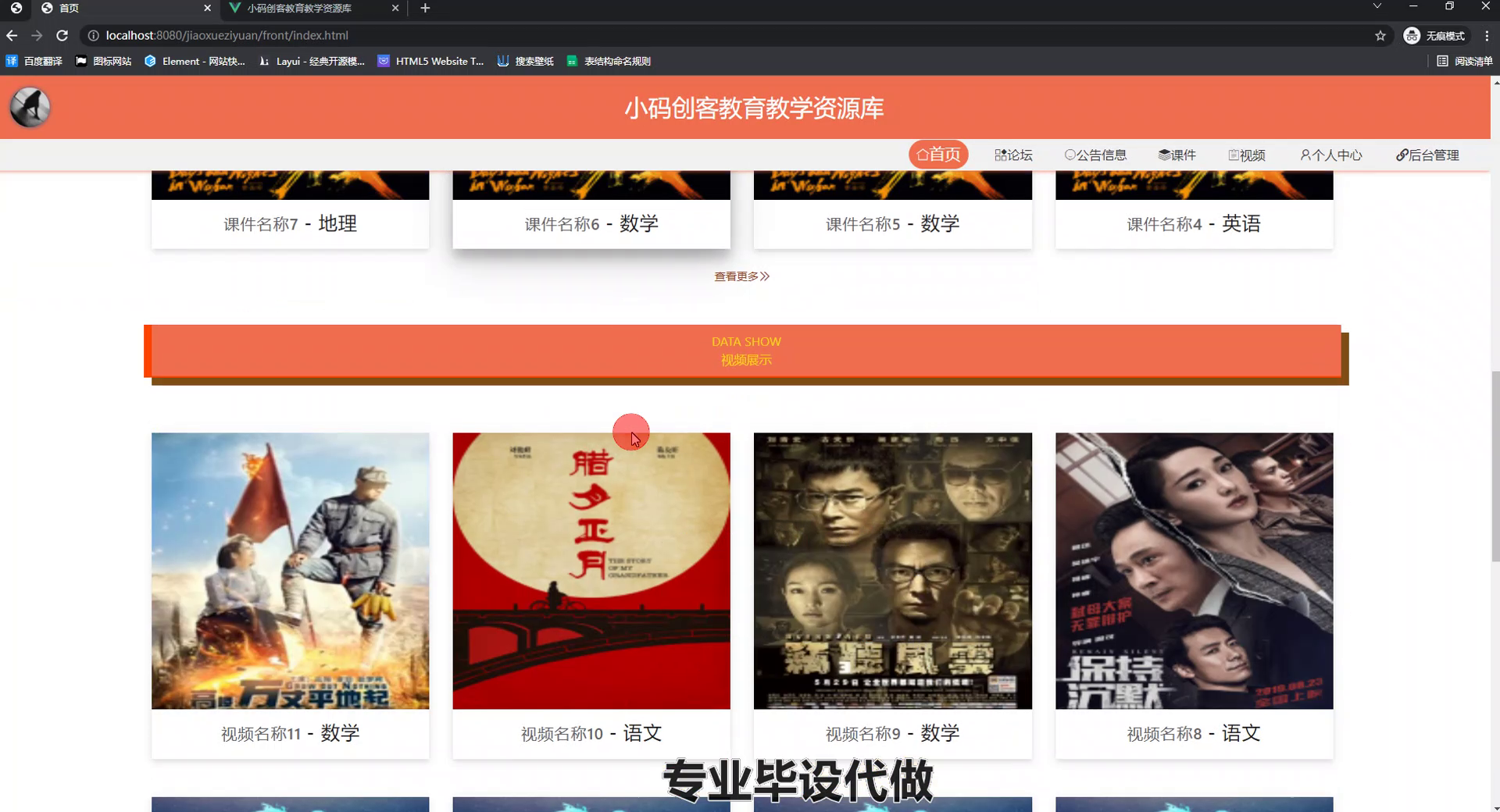
Task: Reload the current page
Action: (62, 35)
